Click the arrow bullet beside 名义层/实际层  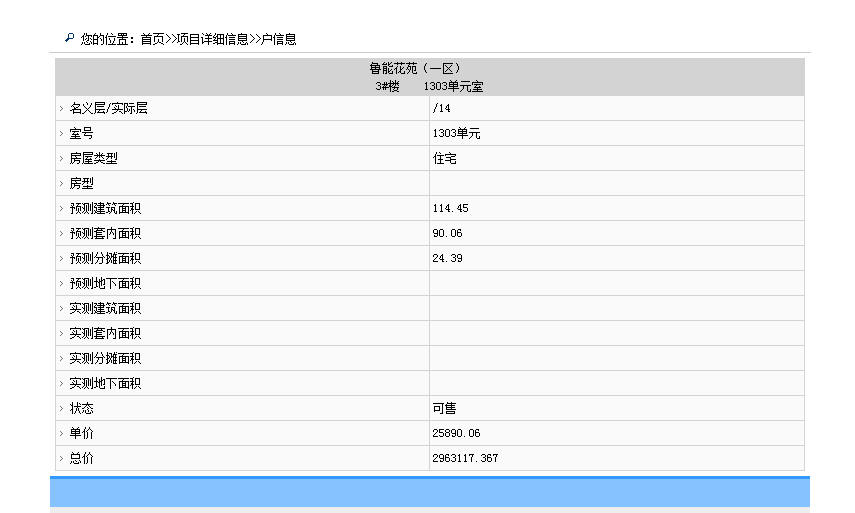pos(61,108)
